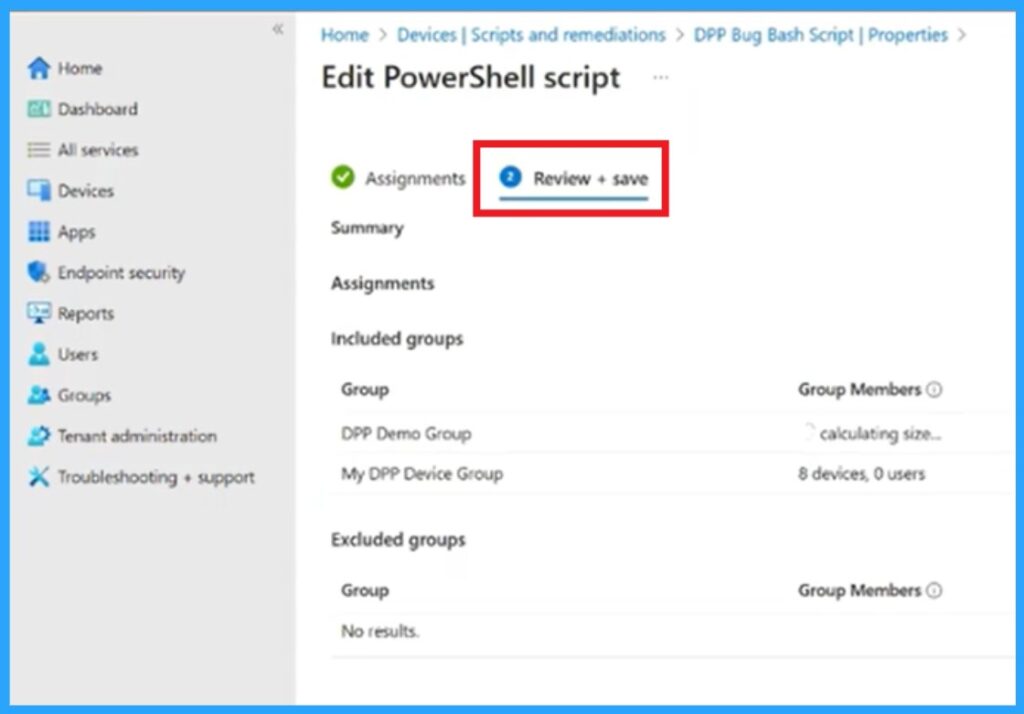Open Tenant administration
The height and width of the screenshot is (714, 1024).
tap(41, 437)
